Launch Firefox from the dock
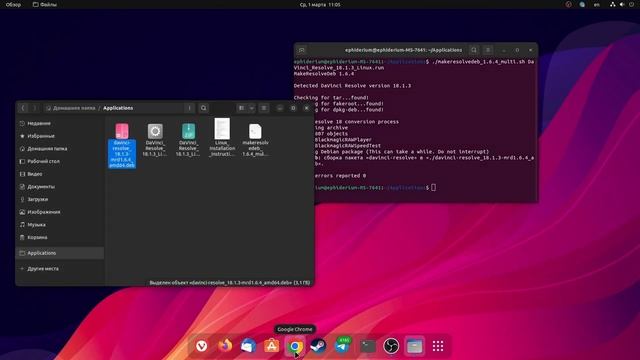Screen dimensions: 640x360 (225, 346)
